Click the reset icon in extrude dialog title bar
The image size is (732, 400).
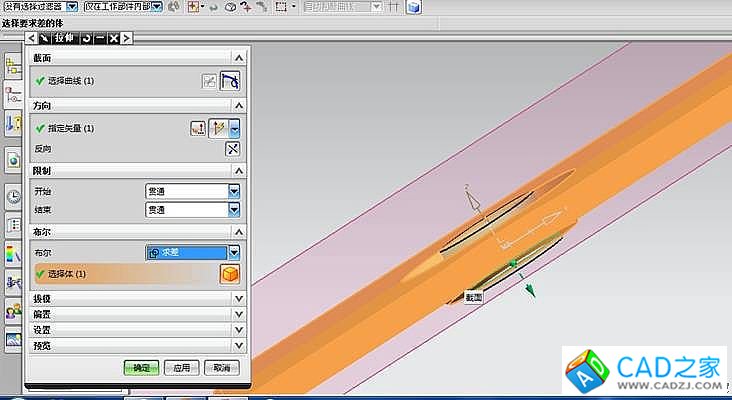point(84,38)
